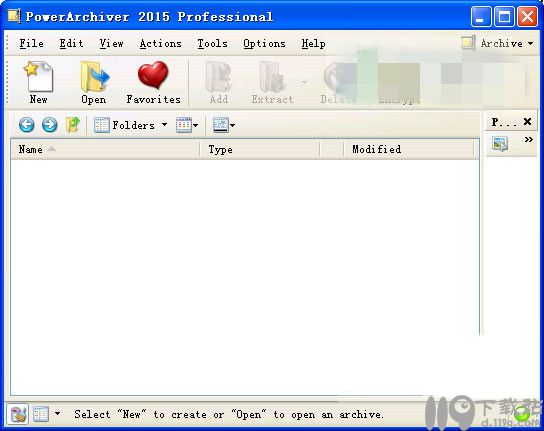Click the archive mode status bar icon

[x=17, y=414]
